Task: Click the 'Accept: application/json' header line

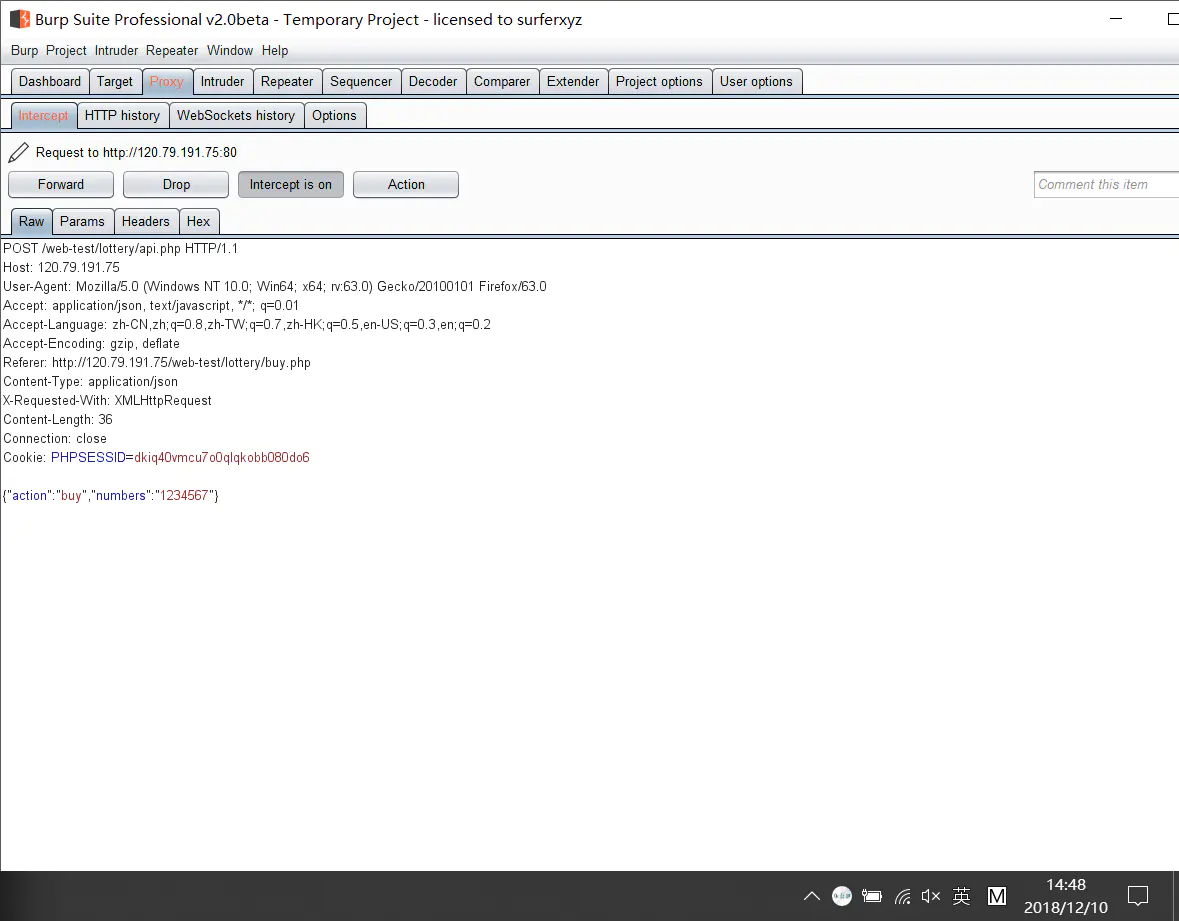Action: point(151,305)
